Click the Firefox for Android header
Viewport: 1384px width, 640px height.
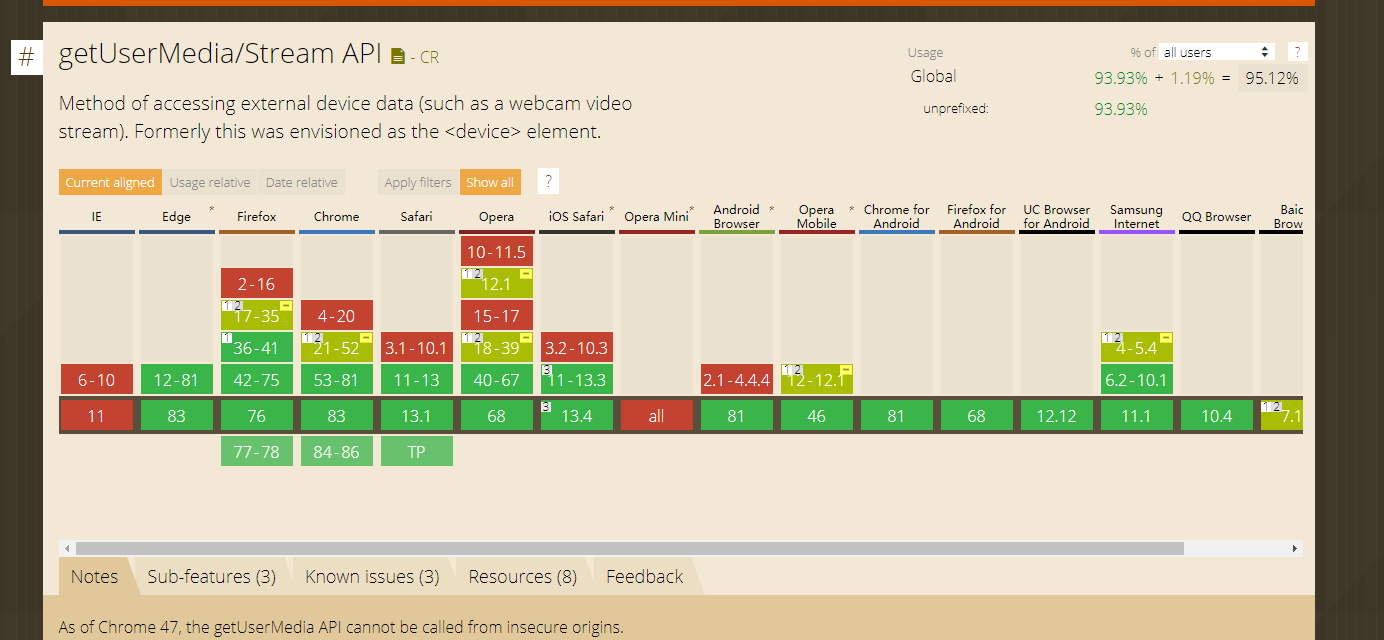click(976, 217)
